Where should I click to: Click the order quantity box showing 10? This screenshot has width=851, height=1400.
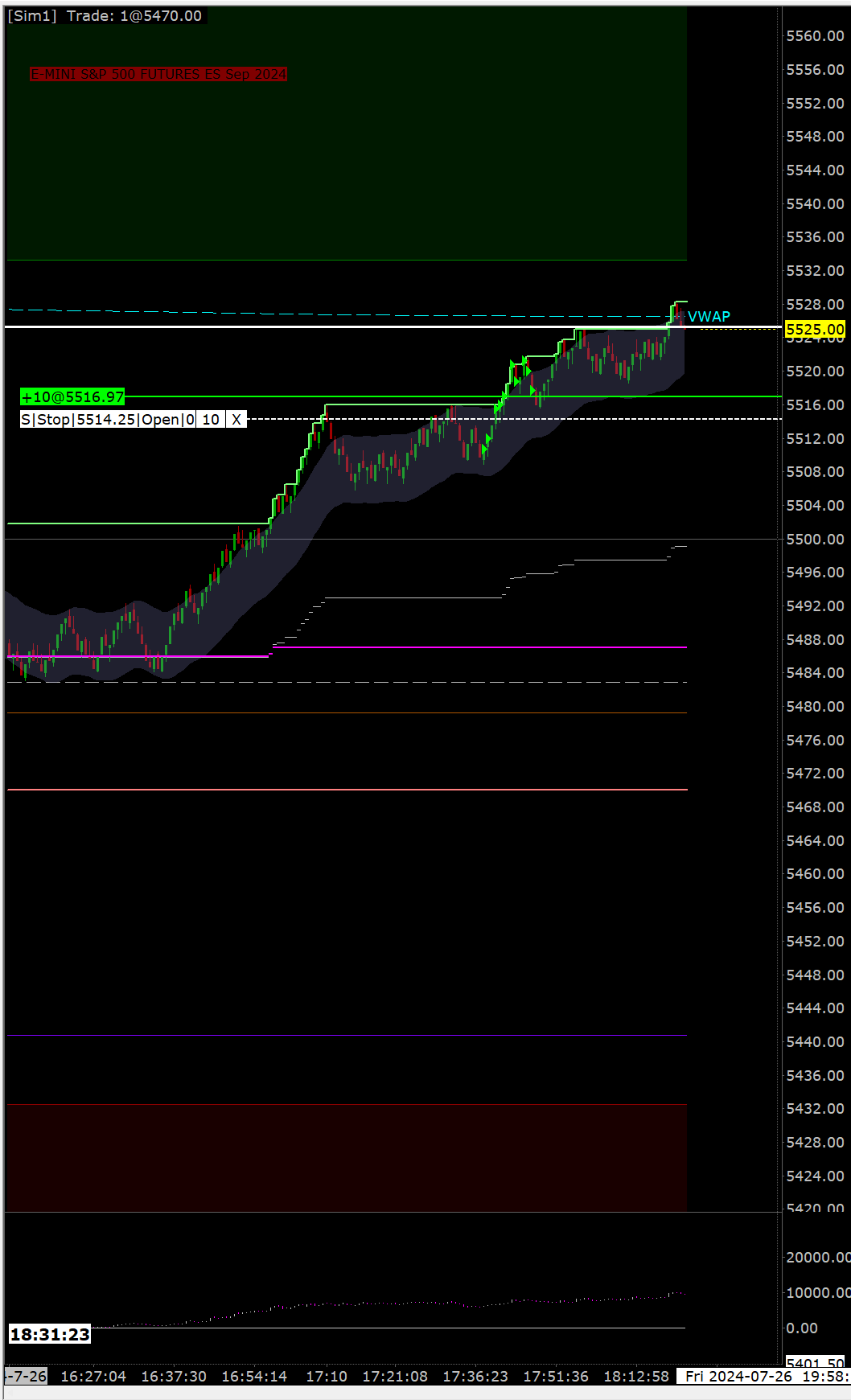pos(211,420)
